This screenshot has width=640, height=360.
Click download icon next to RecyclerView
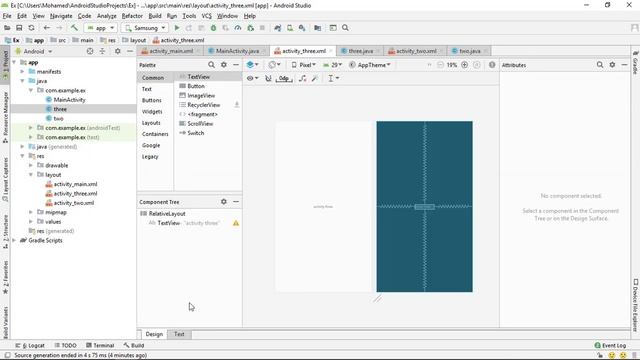point(236,105)
